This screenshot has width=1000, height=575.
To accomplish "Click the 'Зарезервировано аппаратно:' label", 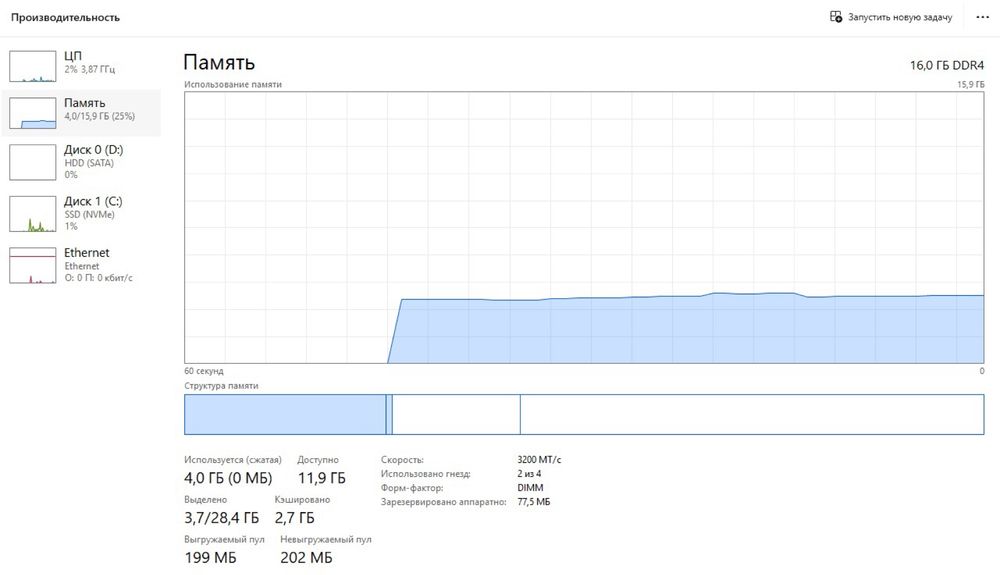I will click(443, 502).
